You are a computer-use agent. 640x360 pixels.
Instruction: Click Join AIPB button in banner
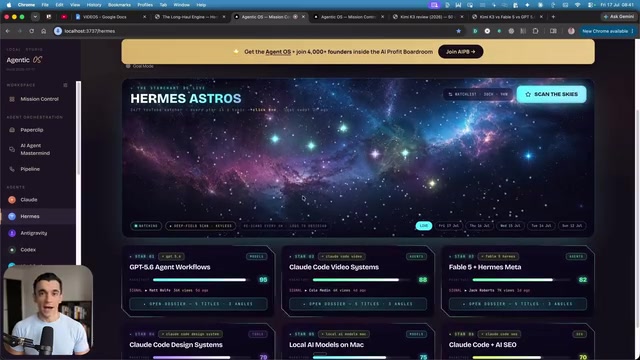pos(460,52)
